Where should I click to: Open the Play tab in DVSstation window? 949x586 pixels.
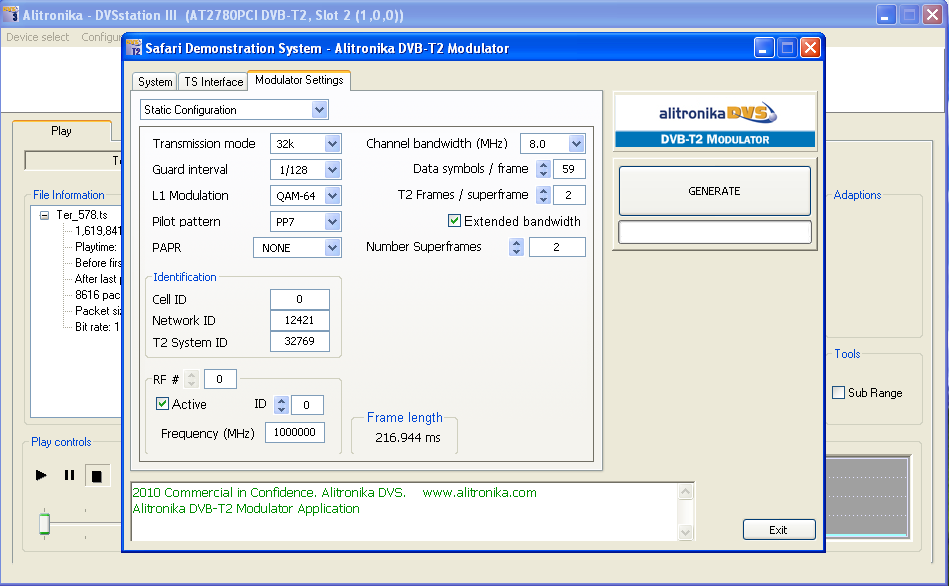point(61,131)
